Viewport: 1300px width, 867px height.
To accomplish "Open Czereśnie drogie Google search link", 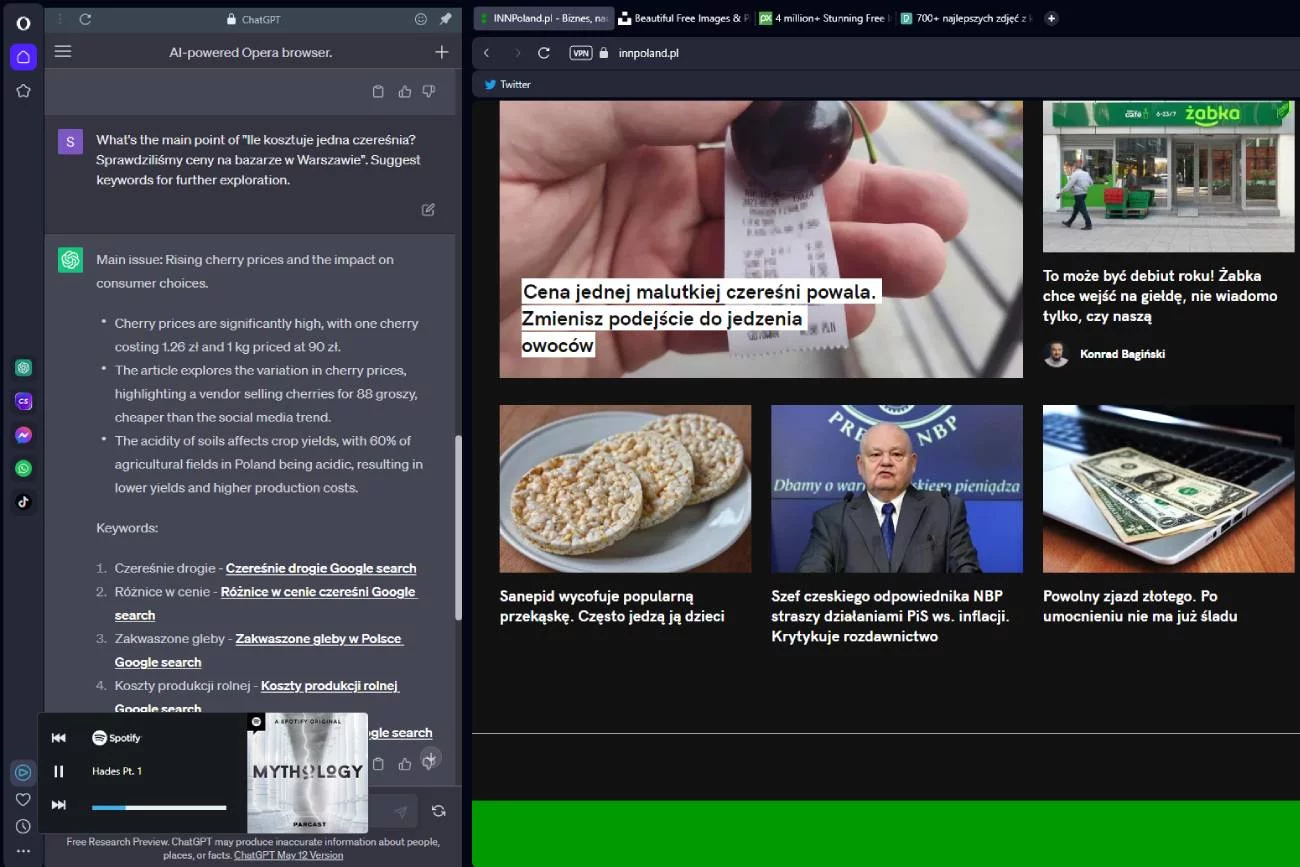I will coord(321,568).
